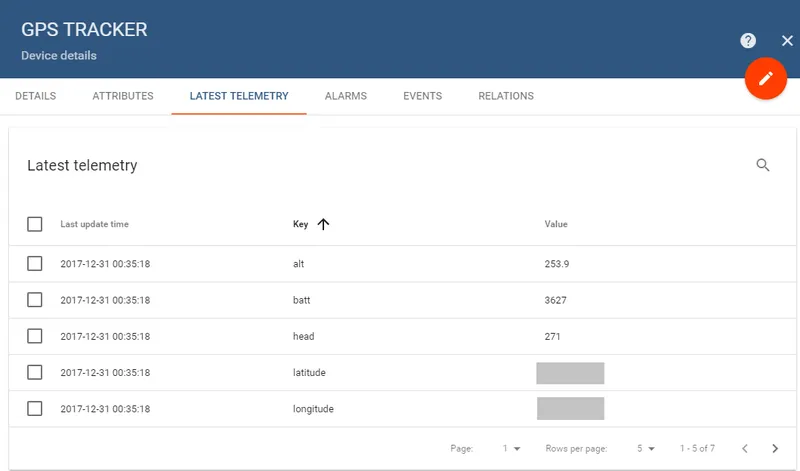Open the Alarms tab
Image resolution: width=800 pixels, height=471 pixels.
tap(345, 96)
